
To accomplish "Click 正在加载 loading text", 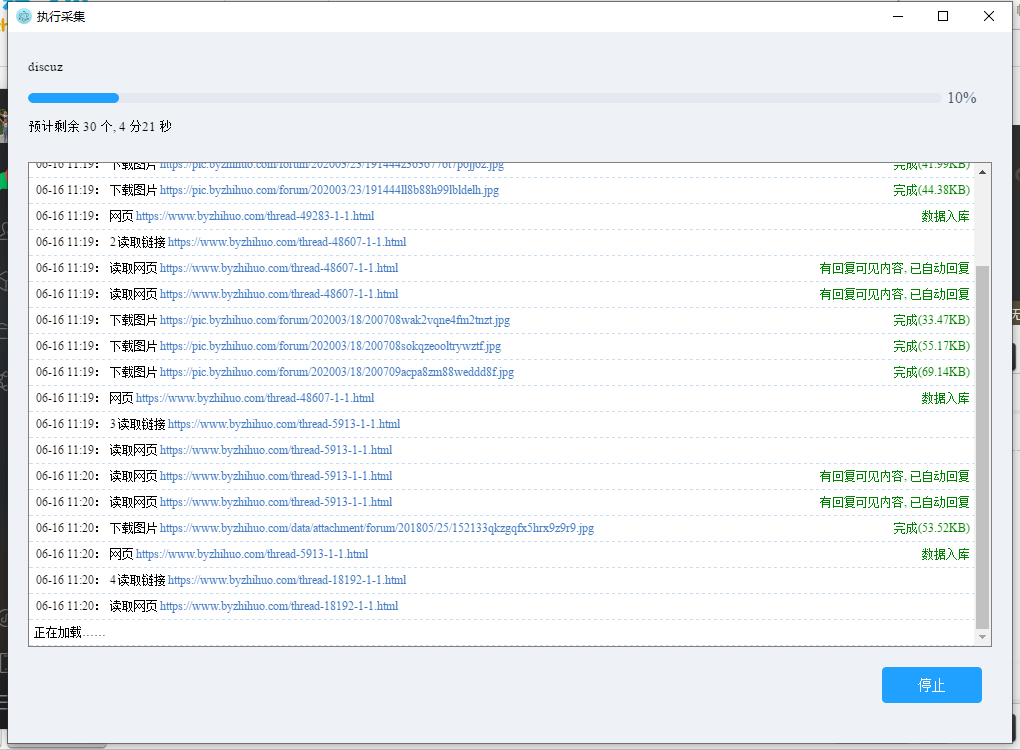I will 69,632.
